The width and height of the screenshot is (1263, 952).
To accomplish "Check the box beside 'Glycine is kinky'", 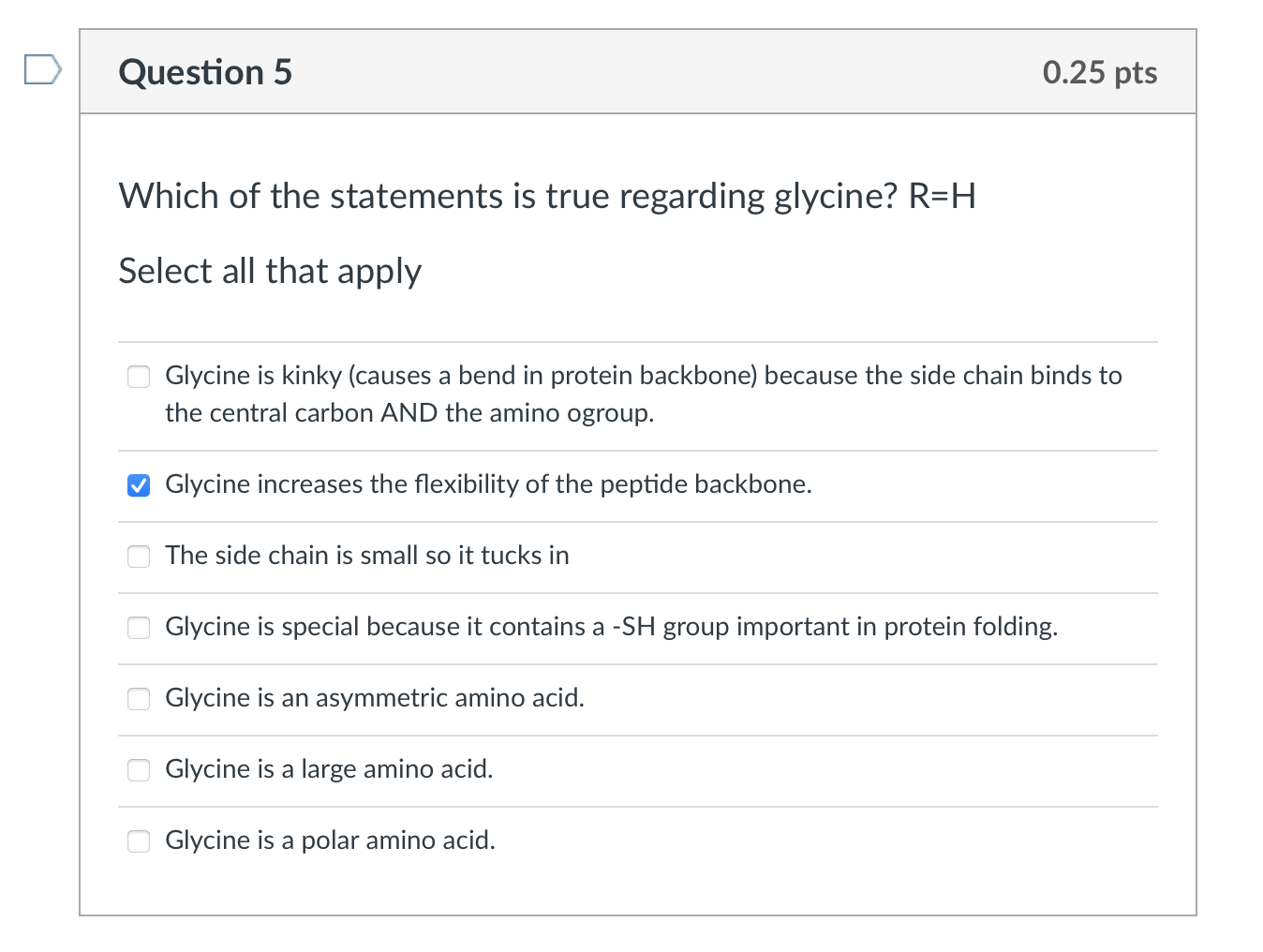I will point(139,377).
